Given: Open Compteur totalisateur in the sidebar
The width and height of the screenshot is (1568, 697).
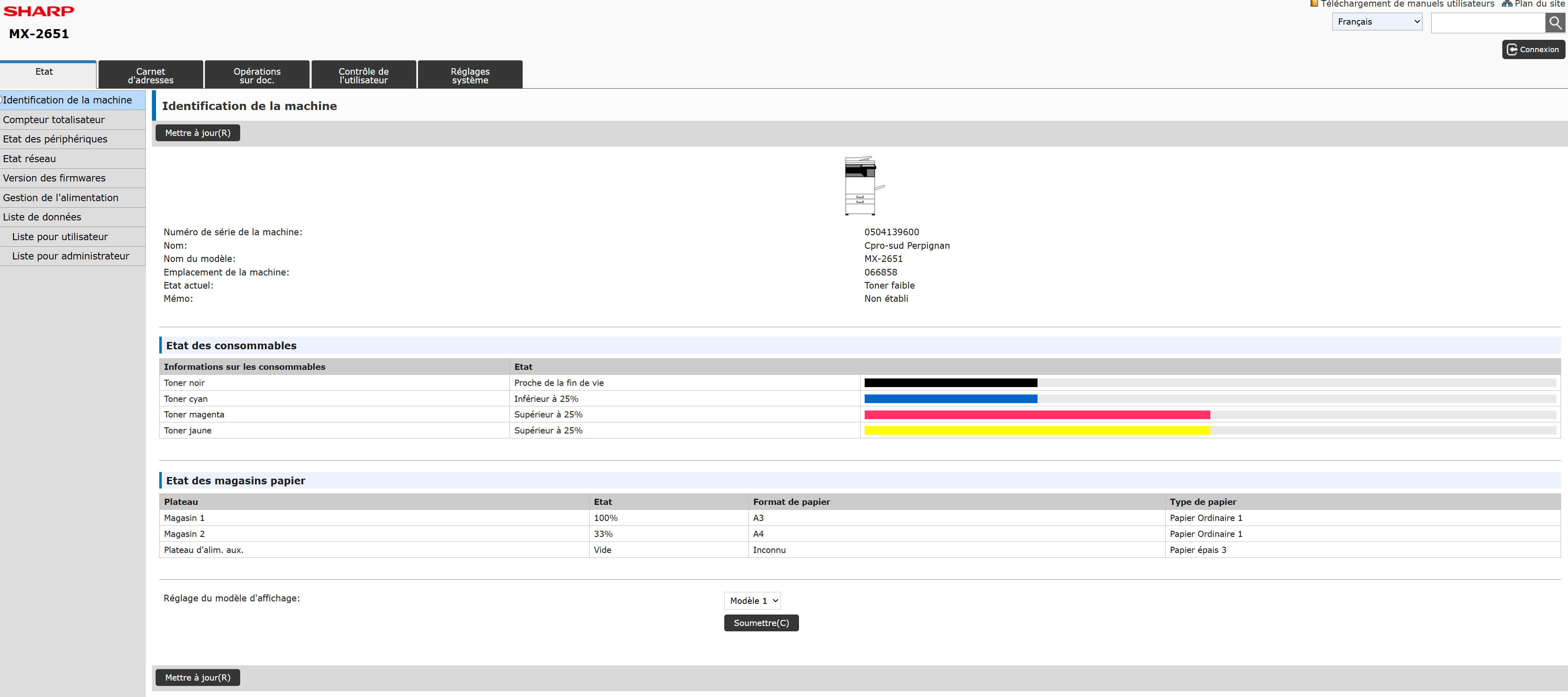Looking at the screenshot, I should tap(53, 120).
